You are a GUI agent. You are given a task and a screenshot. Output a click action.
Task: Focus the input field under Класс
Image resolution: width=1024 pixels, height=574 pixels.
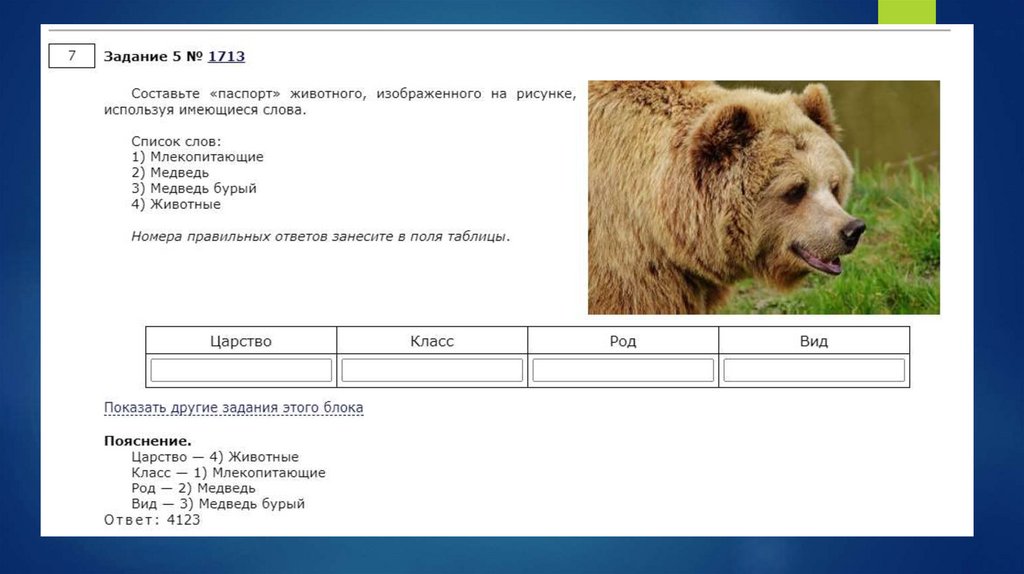point(432,370)
